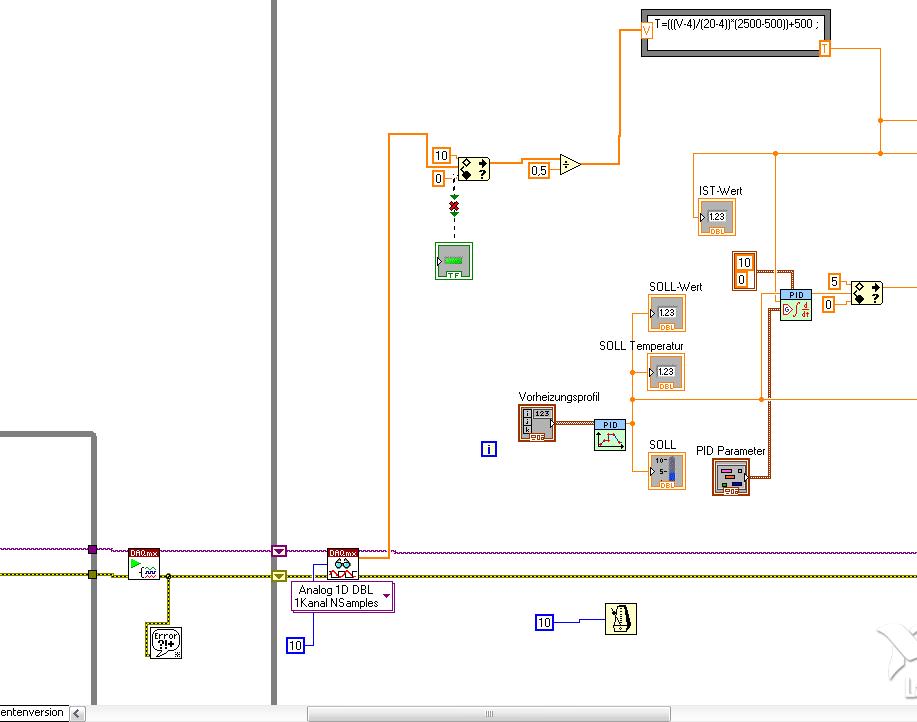Screen dimensions: 917x722
Task: Click the yellow error loop tunnel on gray border
Action: point(92,575)
